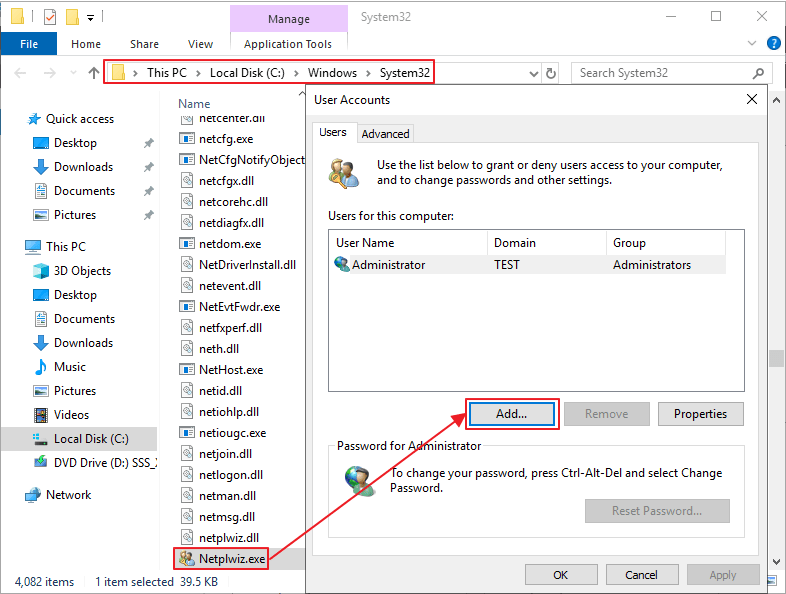Screen dimensions: 786x594
Task: Click the Explorer vertical scrollbar thumb
Action: coord(776,358)
